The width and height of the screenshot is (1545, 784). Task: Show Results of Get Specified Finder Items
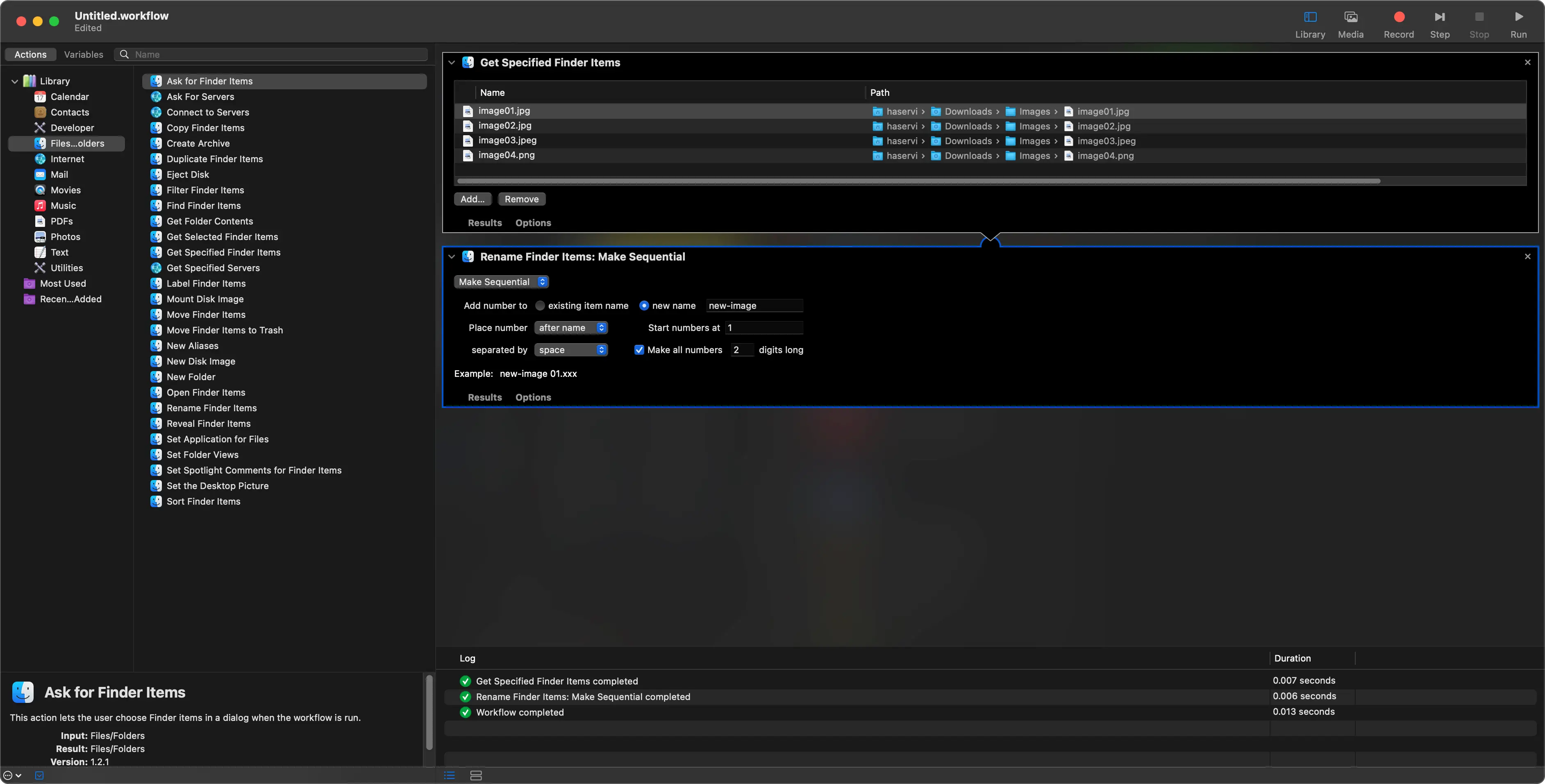(x=485, y=223)
